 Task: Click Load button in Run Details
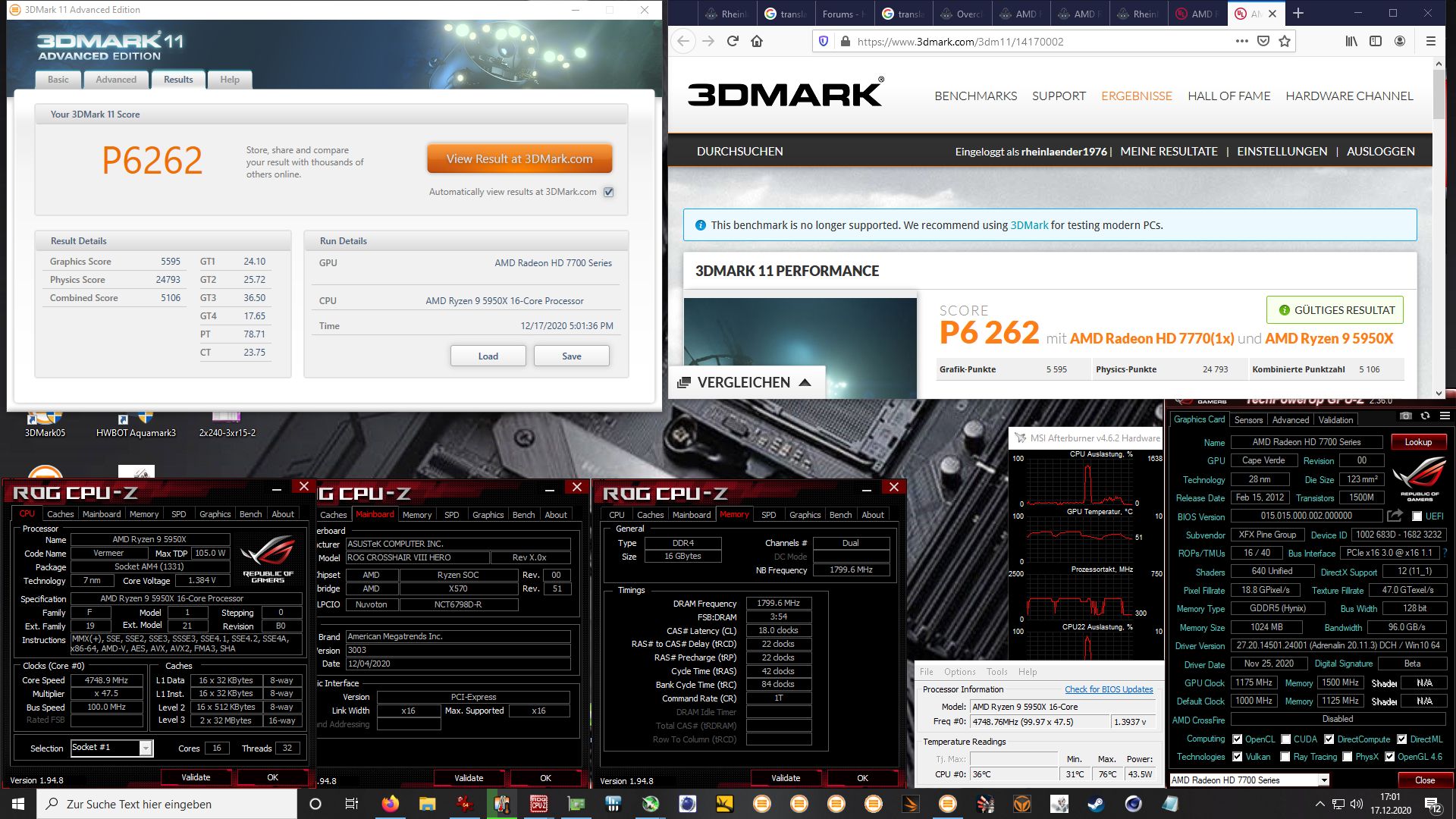488,356
